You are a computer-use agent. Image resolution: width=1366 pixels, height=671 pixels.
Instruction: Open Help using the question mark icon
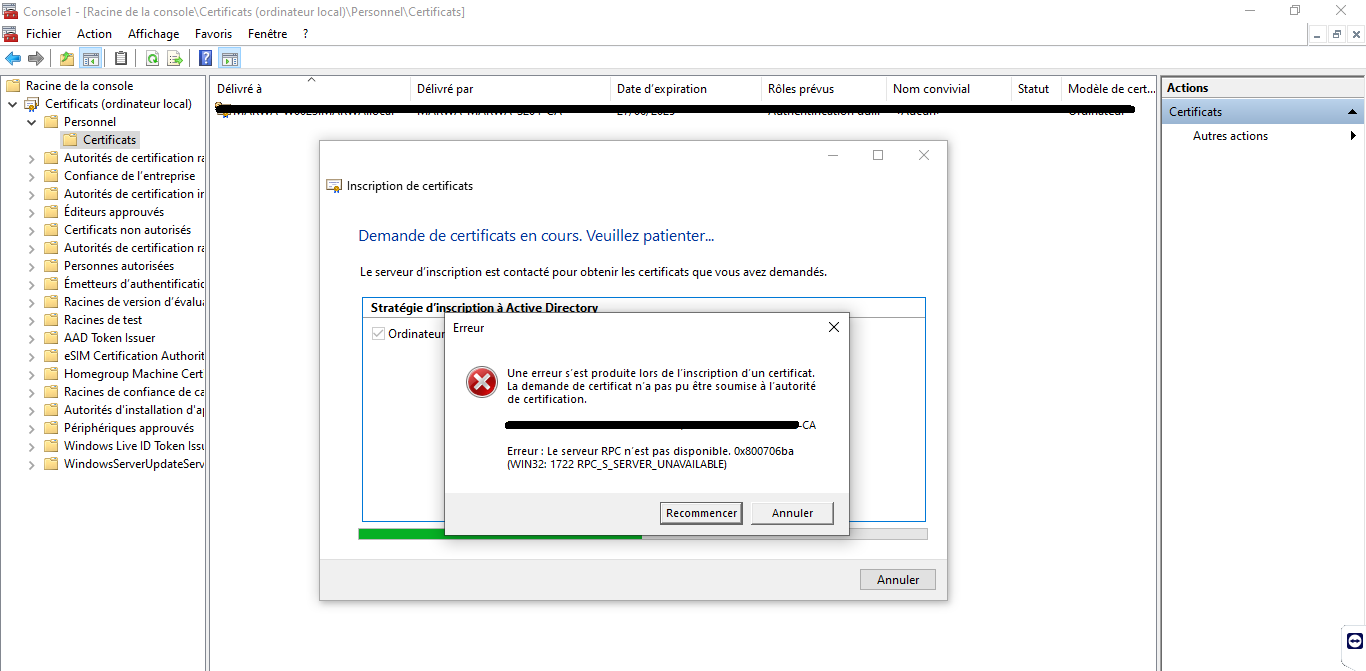coord(205,58)
